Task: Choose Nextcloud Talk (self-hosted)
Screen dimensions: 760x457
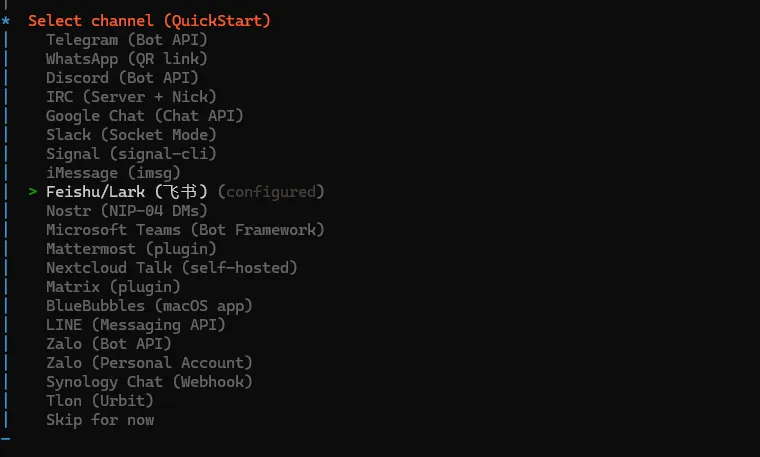Action: (x=172, y=268)
